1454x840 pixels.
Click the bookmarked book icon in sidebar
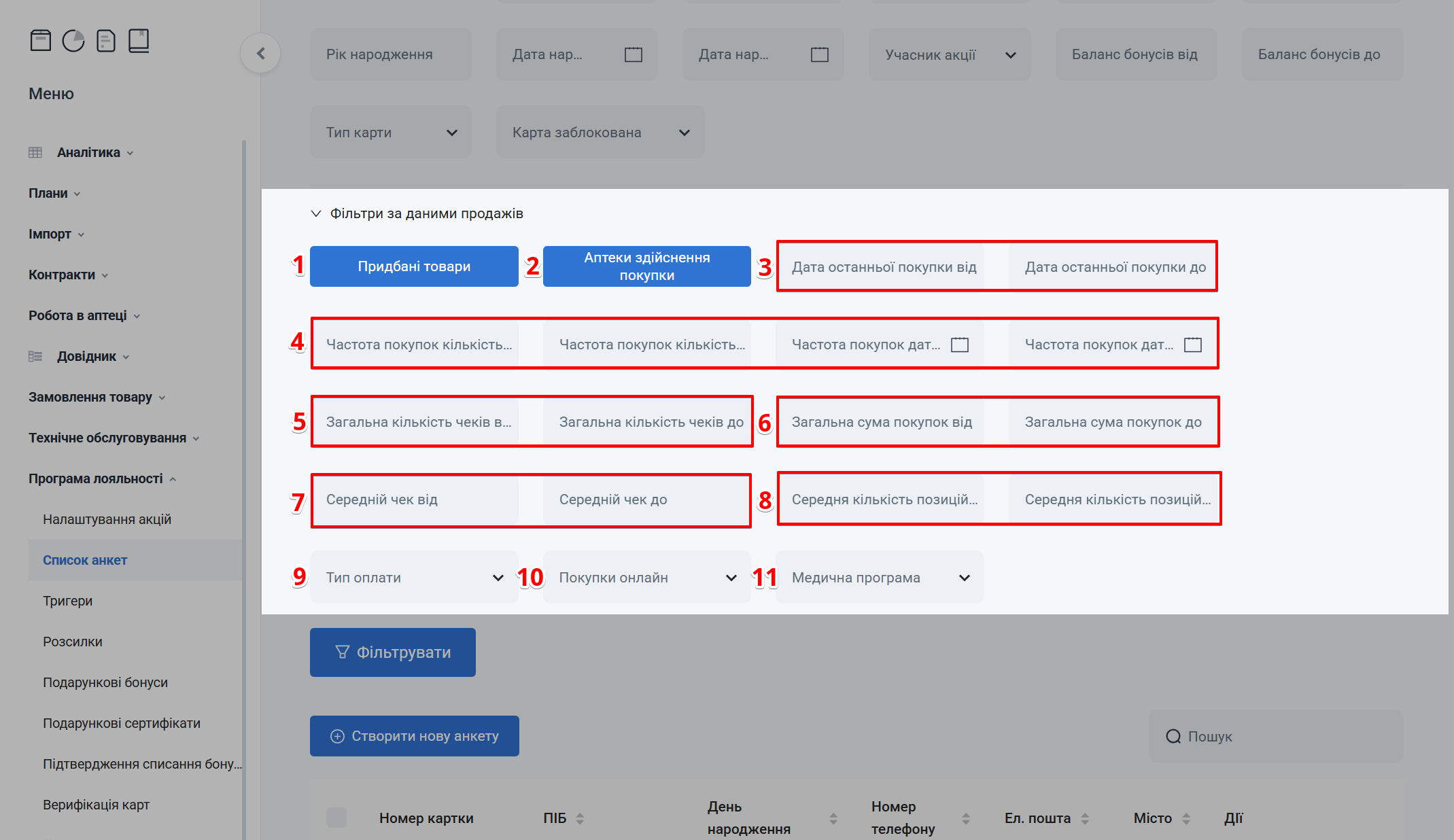coord(139,40)
